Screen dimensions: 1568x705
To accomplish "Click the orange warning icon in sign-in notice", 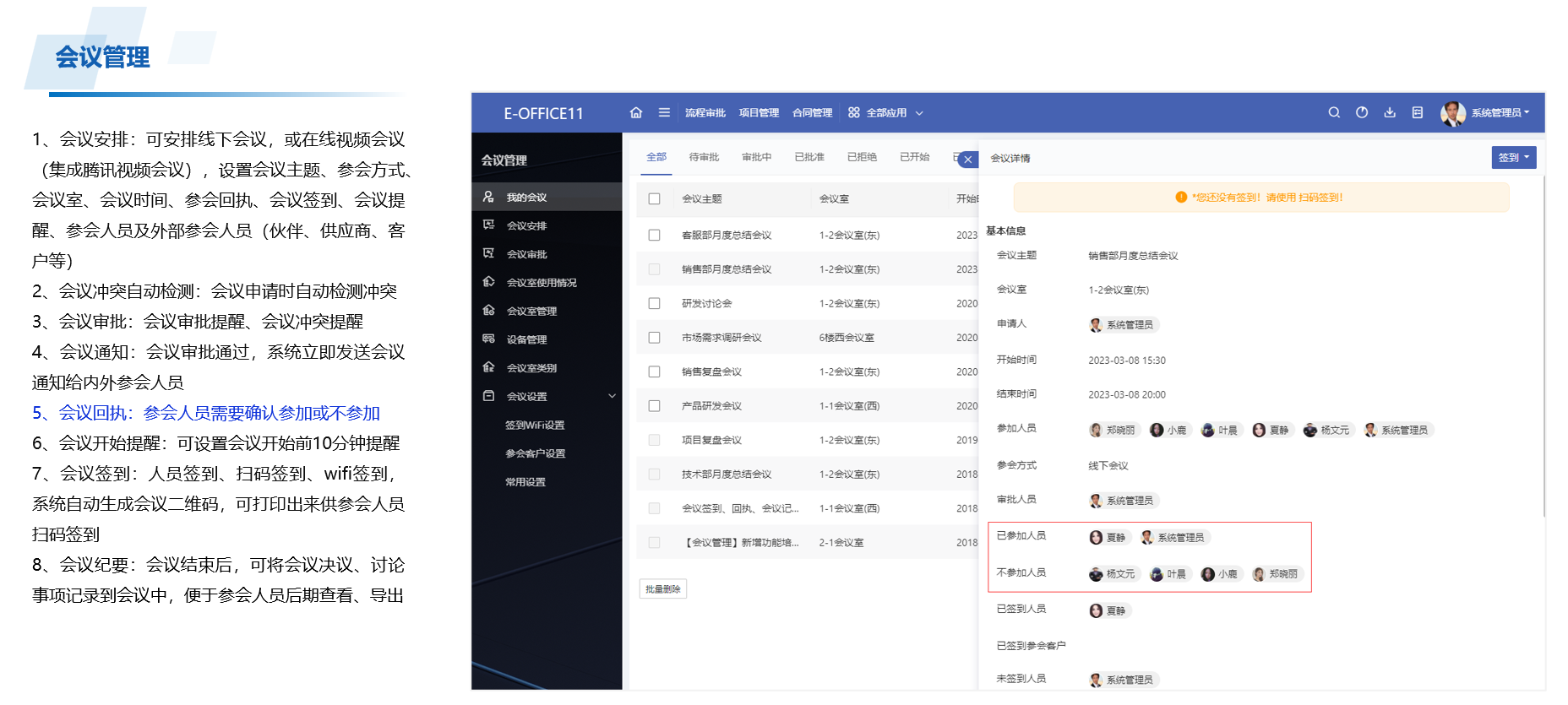I will [x=1181, y=197].
